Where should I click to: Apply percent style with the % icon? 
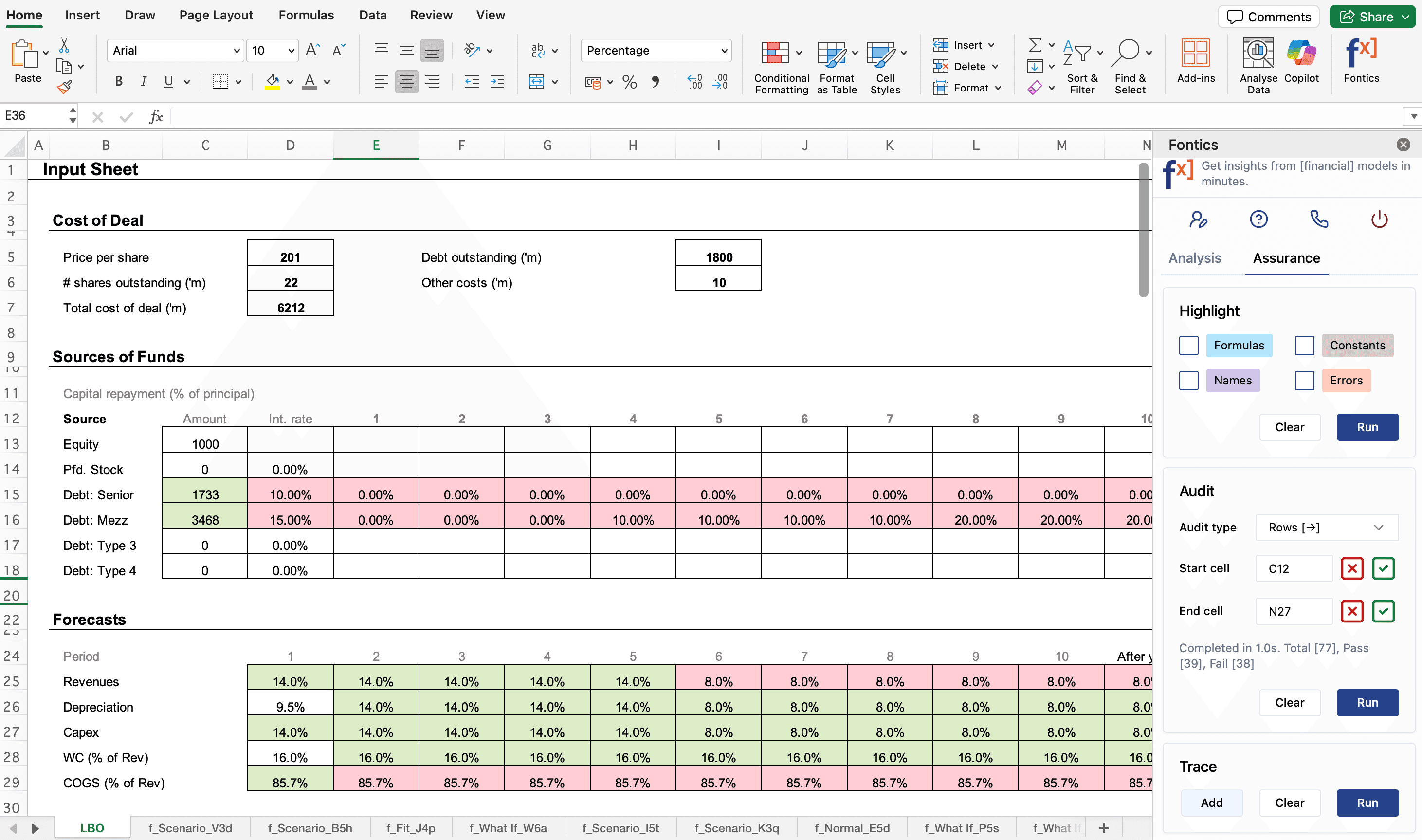point(629,82)
